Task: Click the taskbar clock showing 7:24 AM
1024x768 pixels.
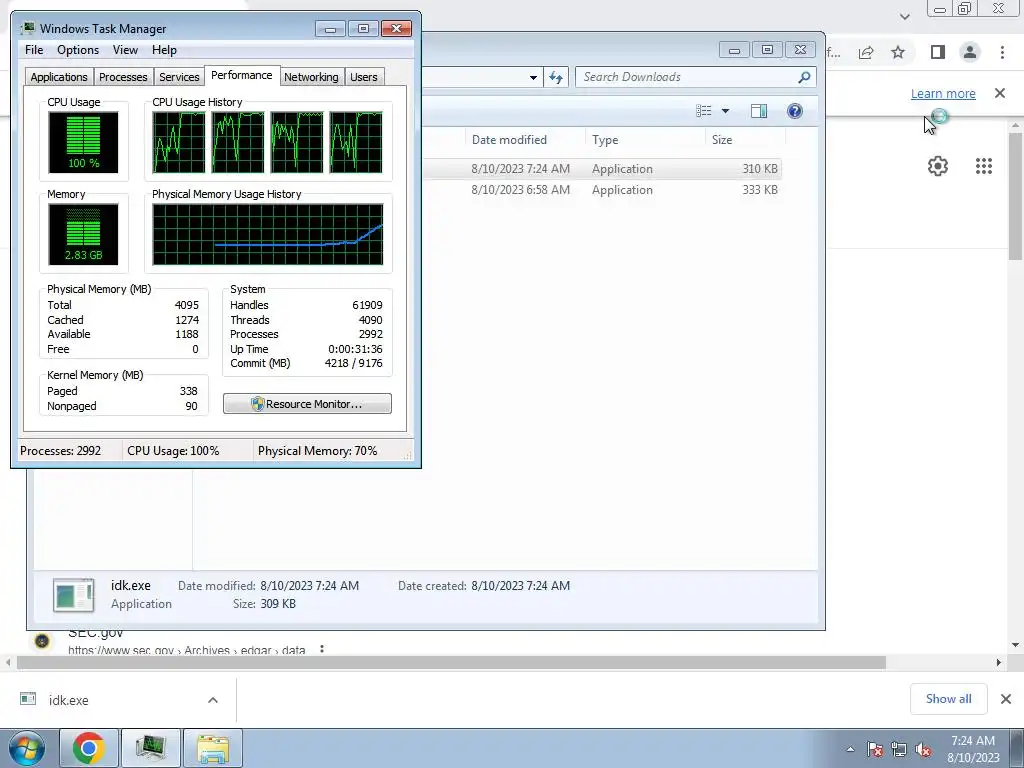Action: (x=973, y=748)
